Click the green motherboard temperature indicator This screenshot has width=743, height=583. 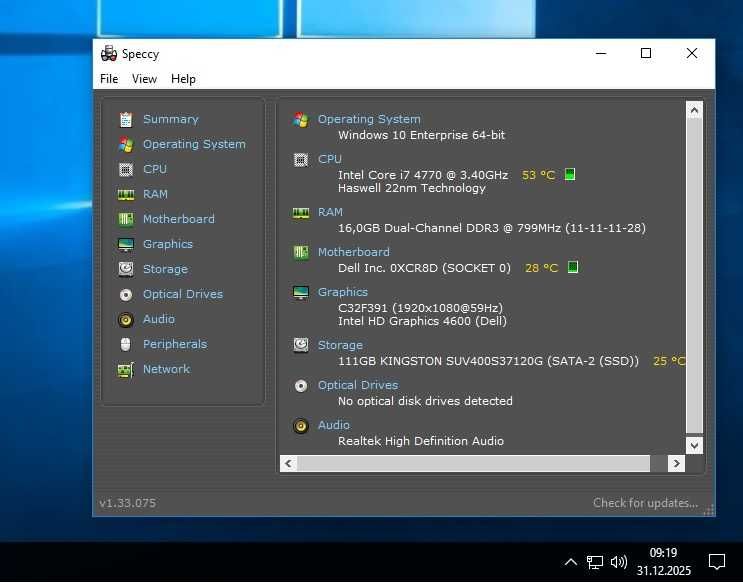click(573, 267)
